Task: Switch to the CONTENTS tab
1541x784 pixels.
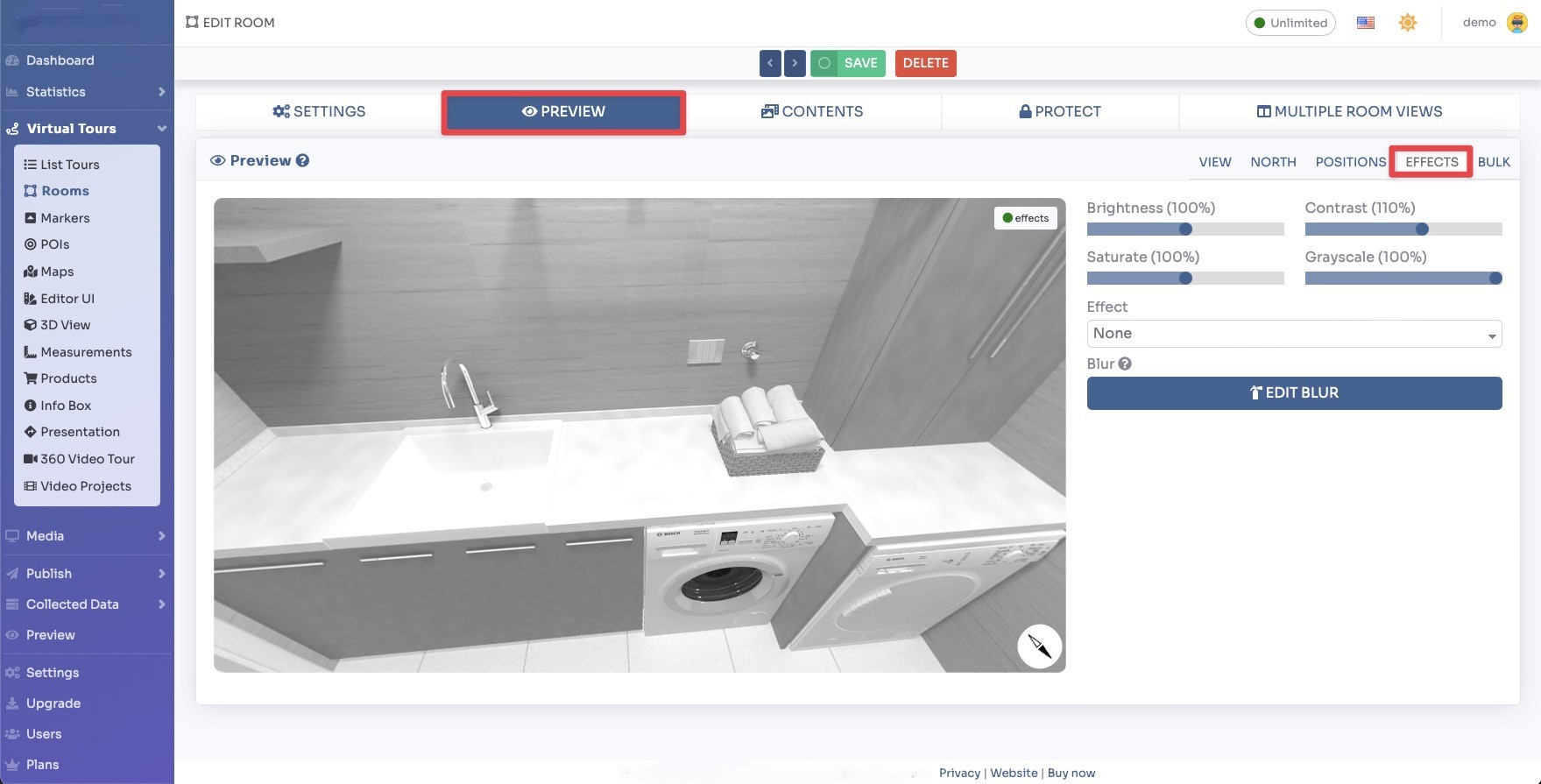Action: pos(812,111)
